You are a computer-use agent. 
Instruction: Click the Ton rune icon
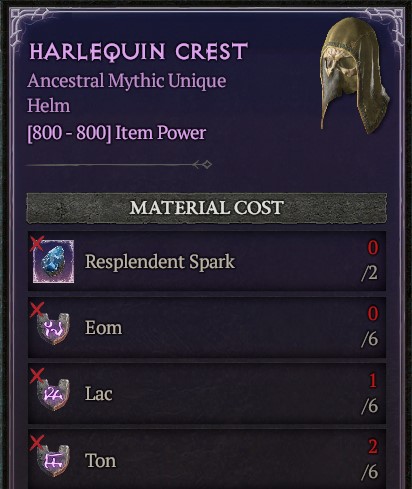(53, 461)
